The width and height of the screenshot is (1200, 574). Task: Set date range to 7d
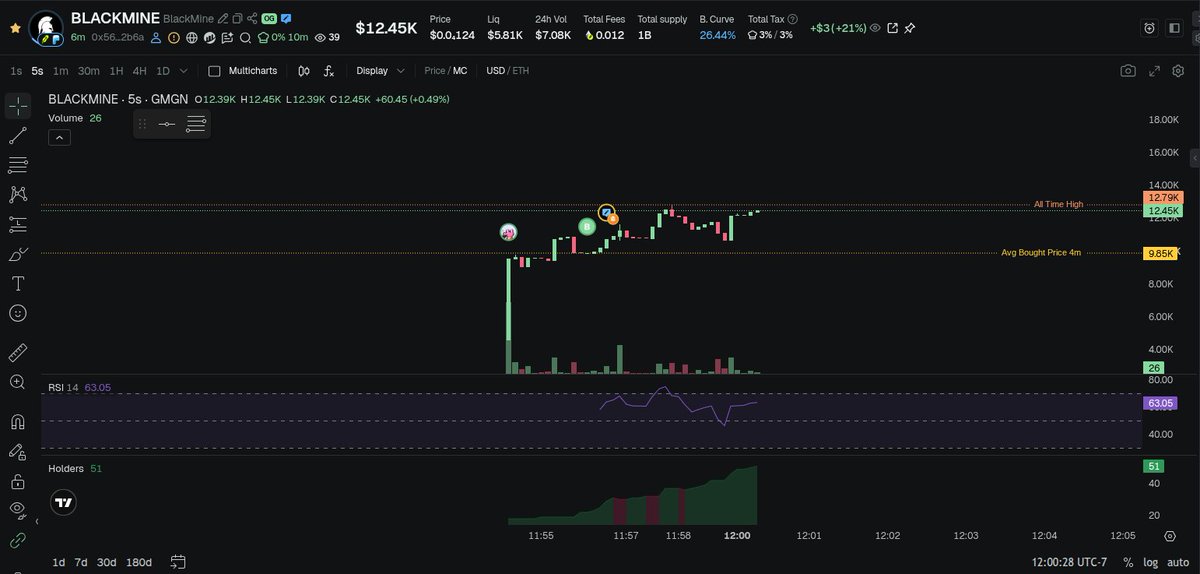(81, 562)
